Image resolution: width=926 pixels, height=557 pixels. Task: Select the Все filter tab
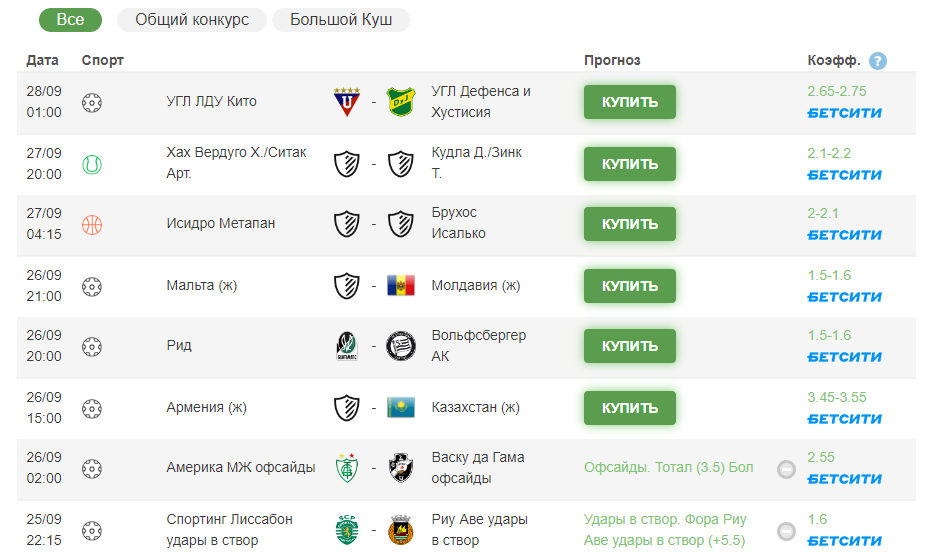tap(70, 20)
